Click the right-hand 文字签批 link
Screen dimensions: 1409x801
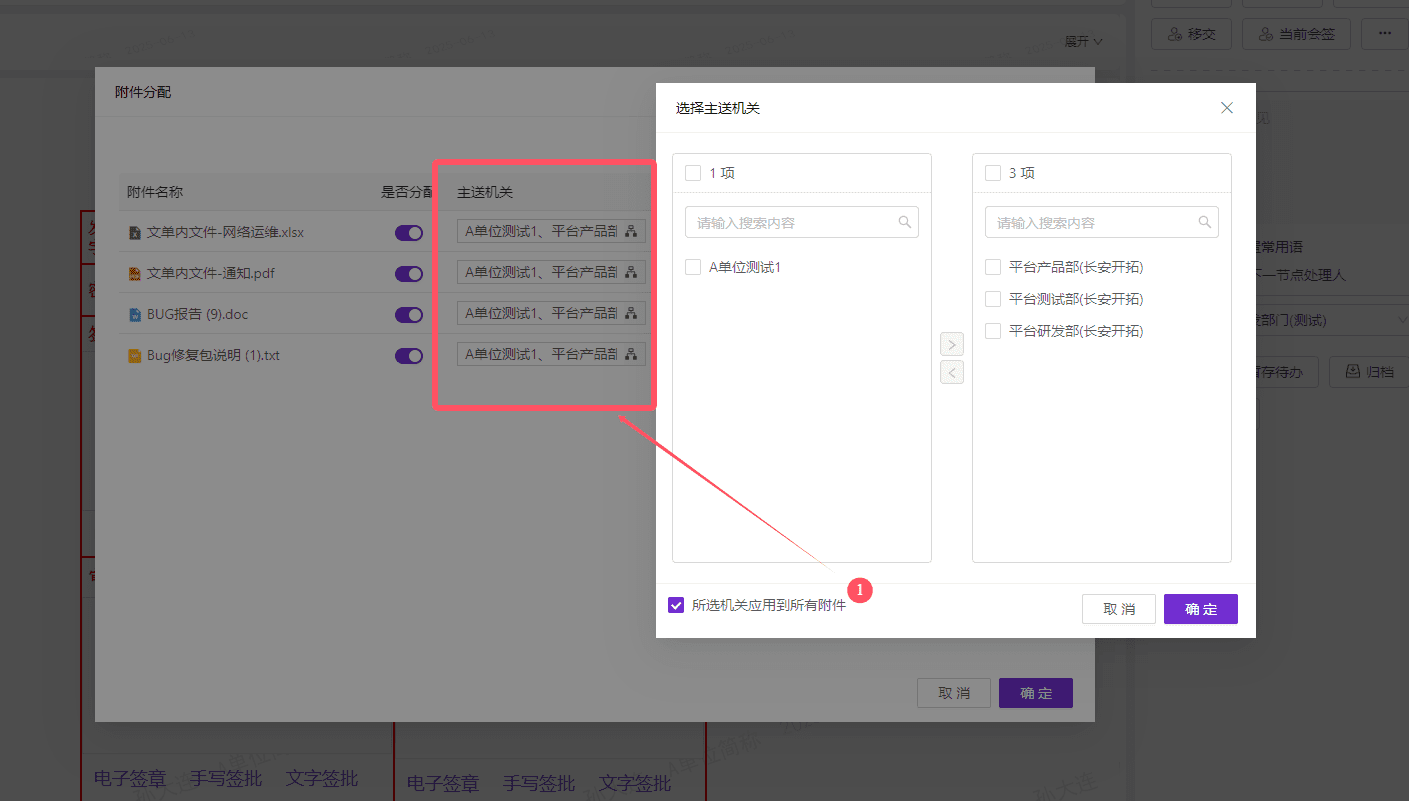coord(636,783)
